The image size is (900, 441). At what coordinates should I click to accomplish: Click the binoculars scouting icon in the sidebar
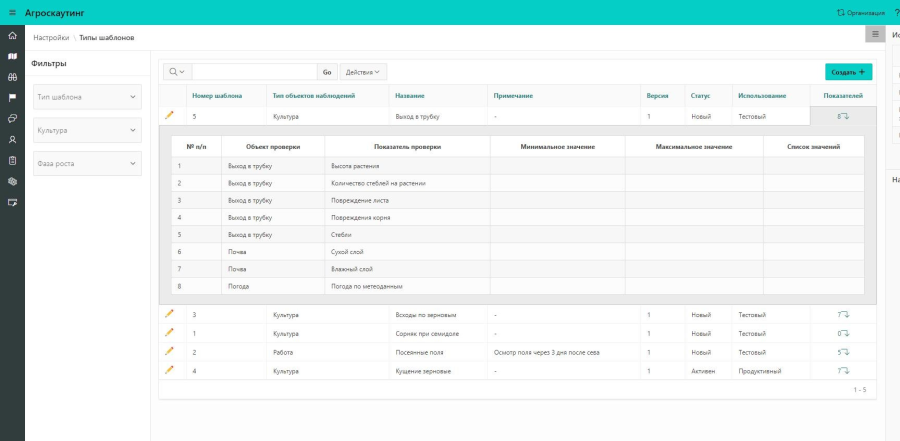[x=12, y=77]
